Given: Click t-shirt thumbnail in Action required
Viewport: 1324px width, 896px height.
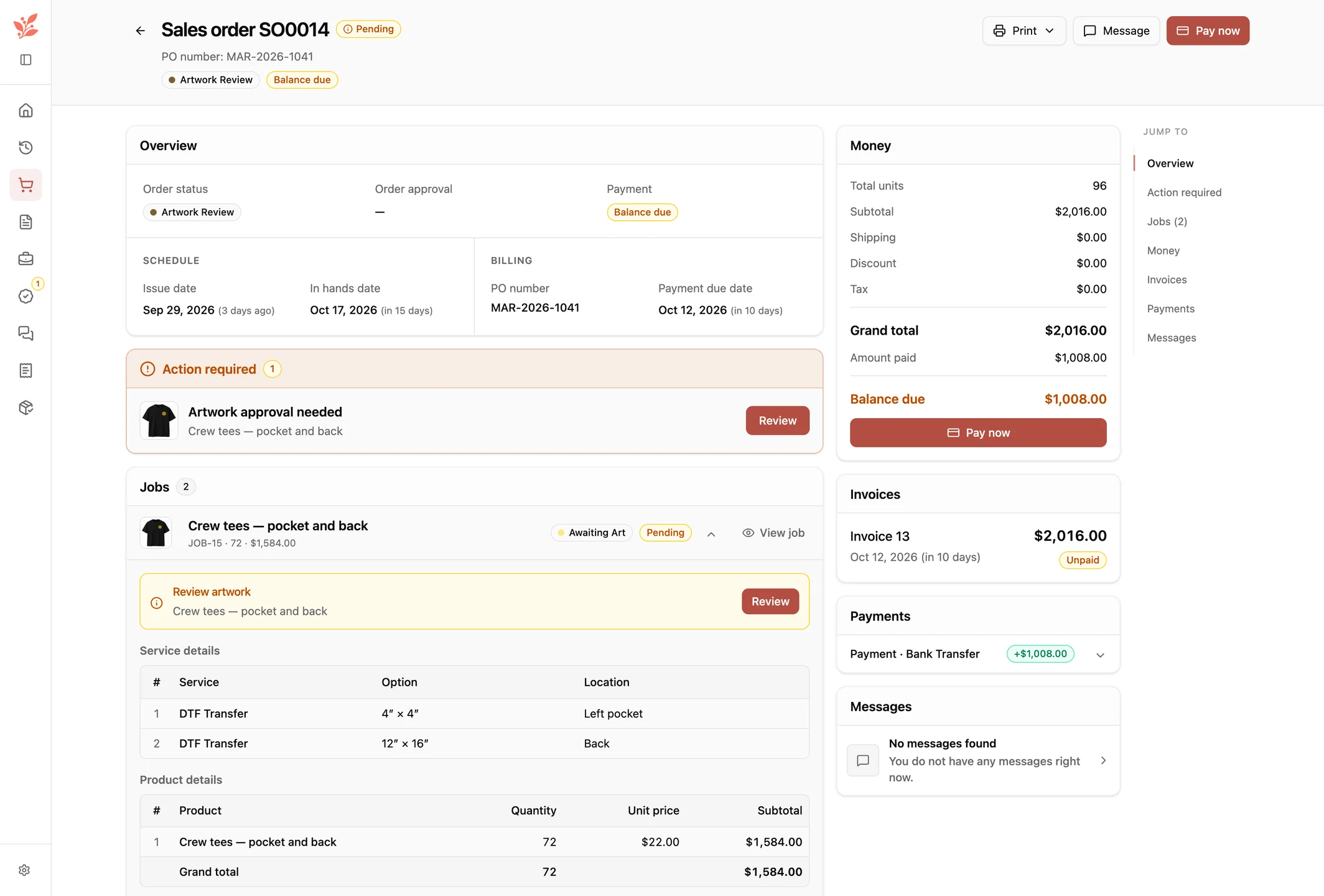Looking at the screenshot, I should (x=159, y=421).
